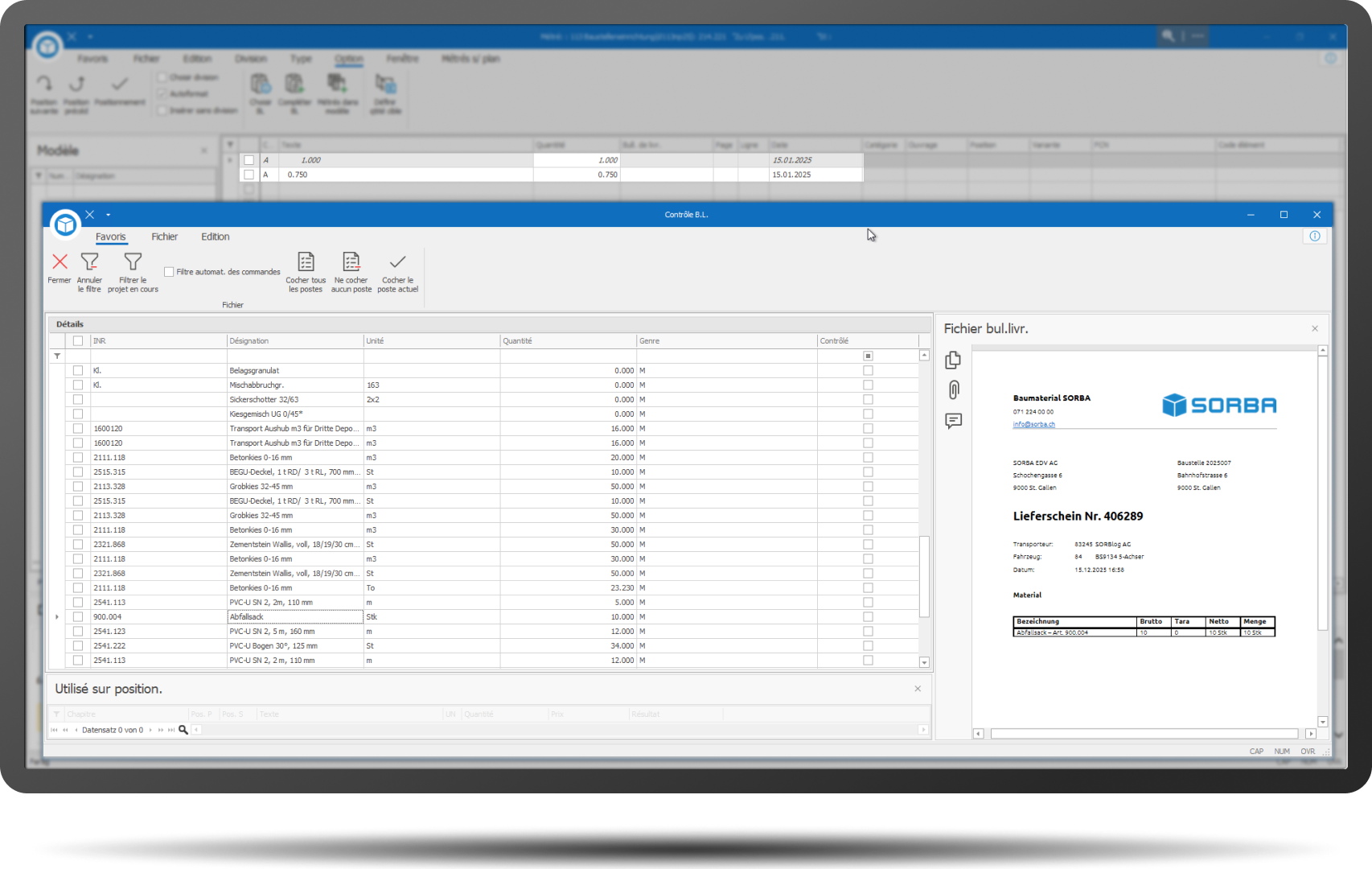The height and width of the screenshot is (869, 1372).
Task: Tick the Contrôlé checkbox for Abfallsack row
Action: (x=868, y=617)
